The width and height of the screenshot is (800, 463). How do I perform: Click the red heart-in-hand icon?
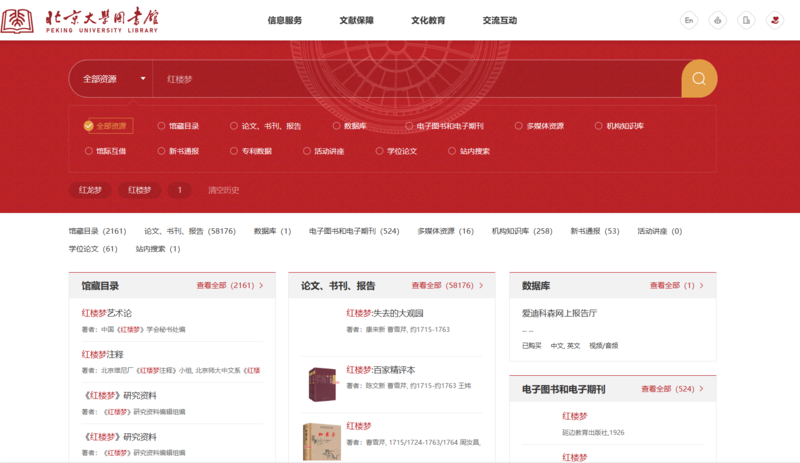tap(774, 20)
